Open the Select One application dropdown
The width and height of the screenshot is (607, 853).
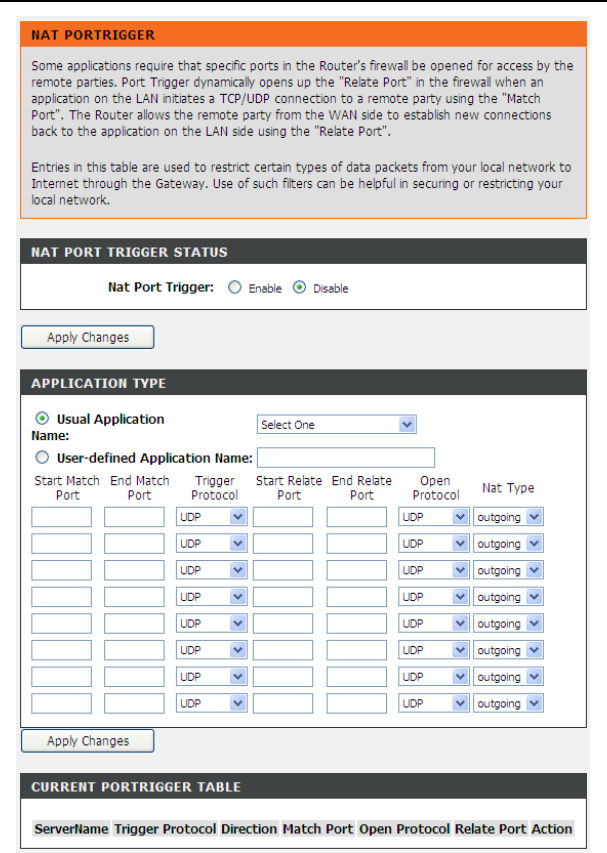coord(337,424)
